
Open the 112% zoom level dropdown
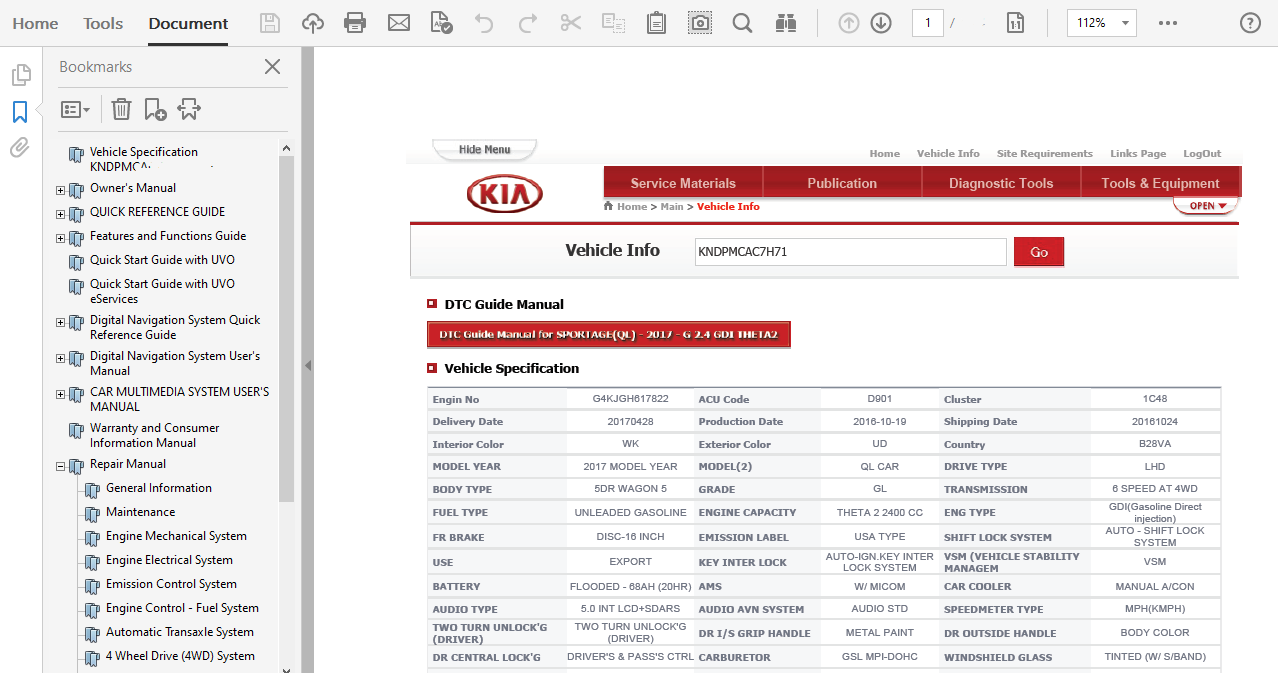(1126, 23)
